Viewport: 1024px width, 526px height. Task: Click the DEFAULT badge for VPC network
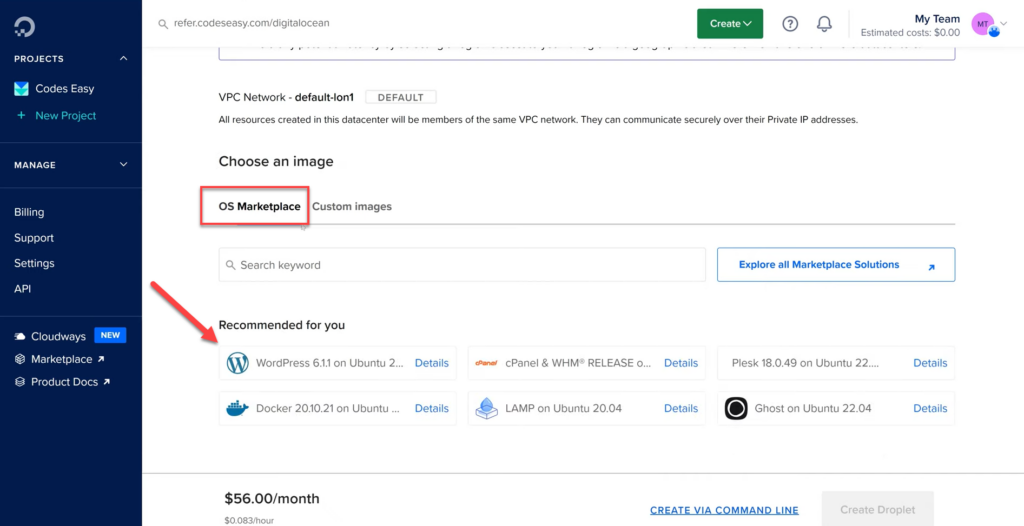400,97
